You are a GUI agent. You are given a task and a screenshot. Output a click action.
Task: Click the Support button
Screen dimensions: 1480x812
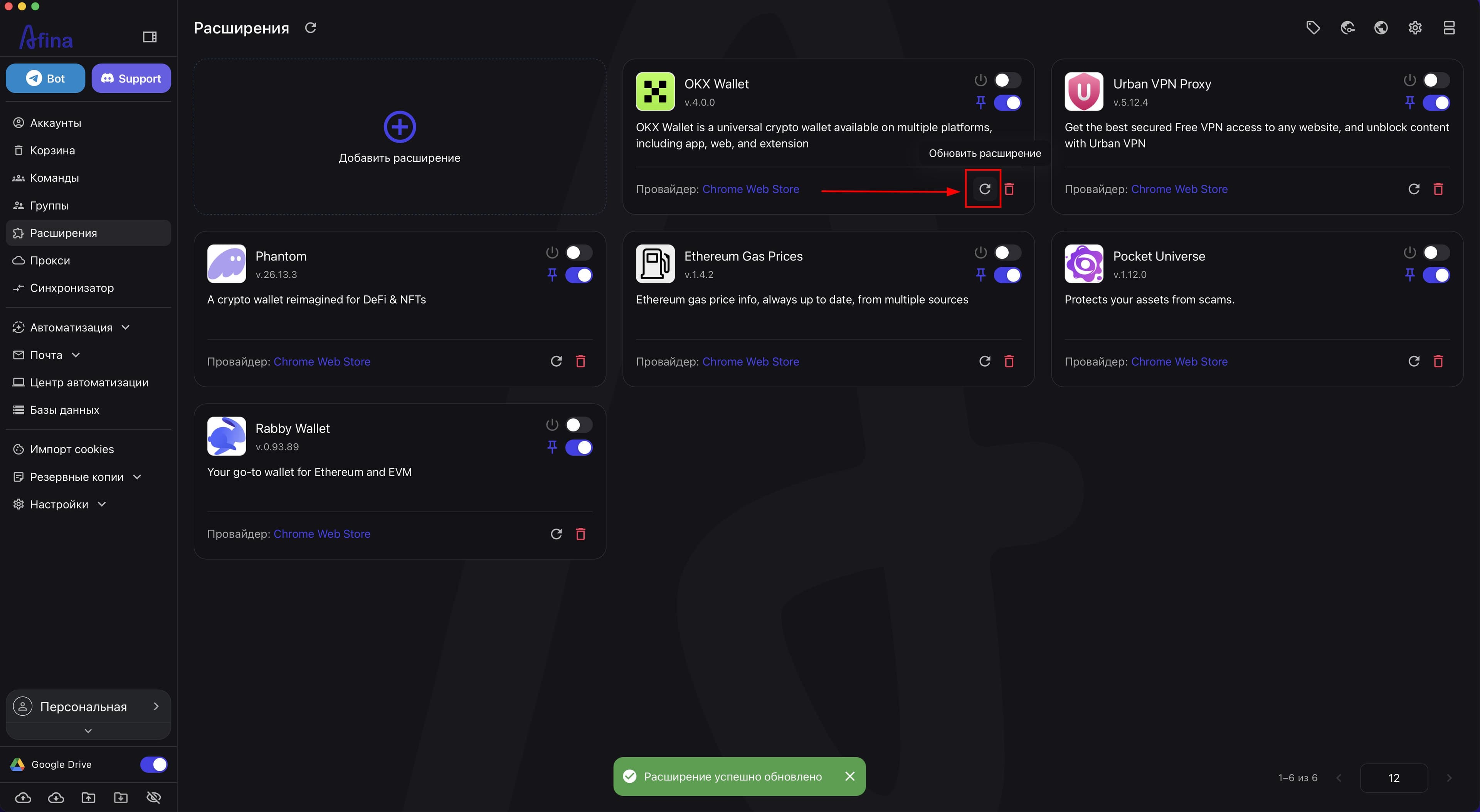point(131,78)
